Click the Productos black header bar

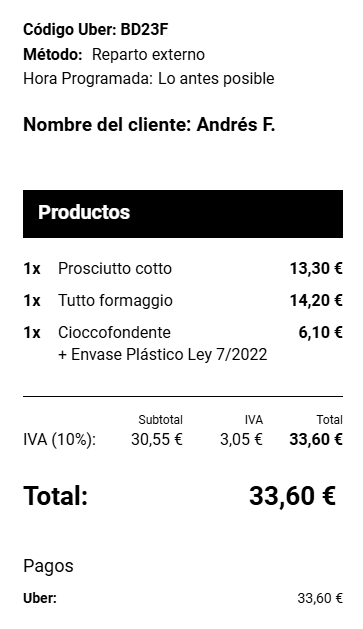(x=183, y=214)
